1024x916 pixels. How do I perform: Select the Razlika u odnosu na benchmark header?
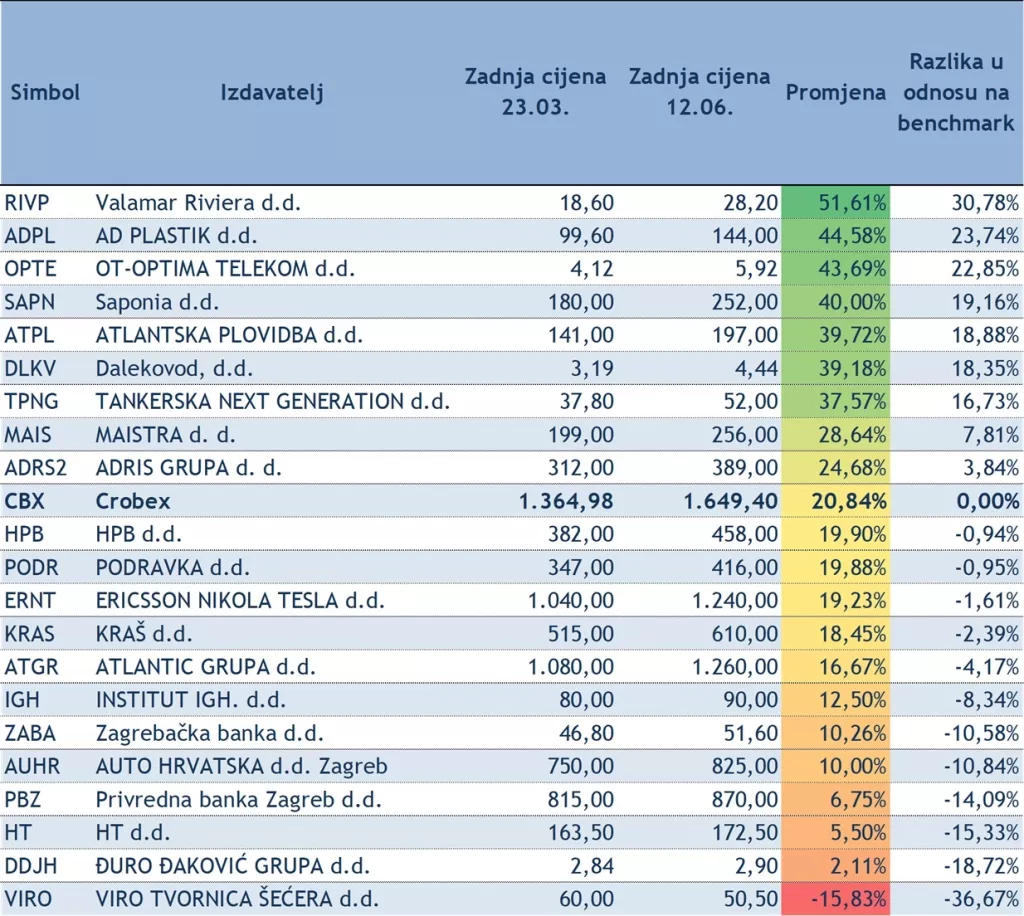pos(956,93)
